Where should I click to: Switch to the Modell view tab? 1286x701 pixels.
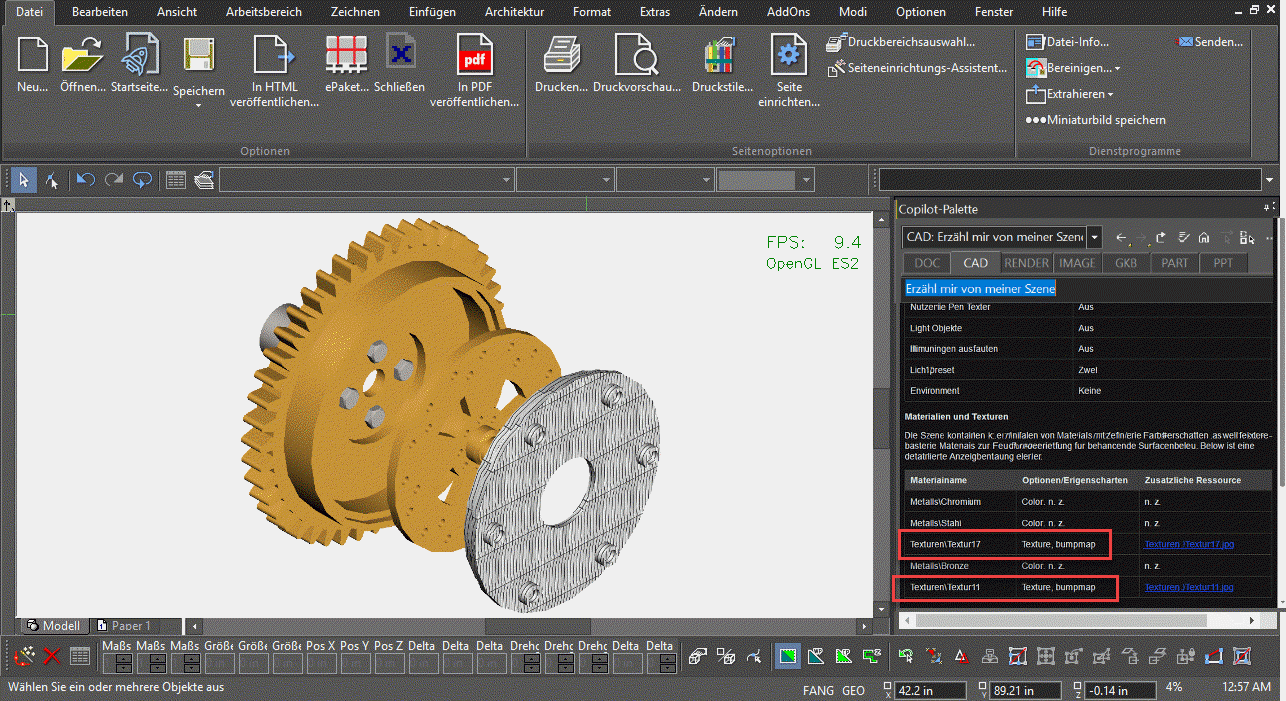(54, 626)
